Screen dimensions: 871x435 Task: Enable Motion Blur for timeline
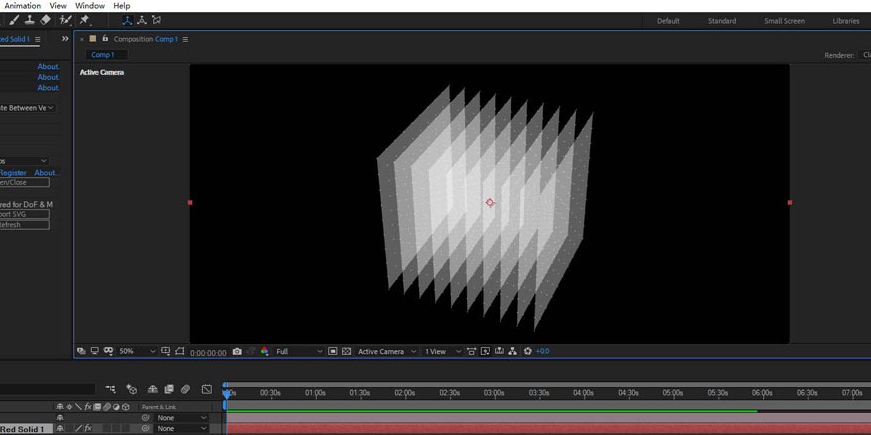(186, 389)
